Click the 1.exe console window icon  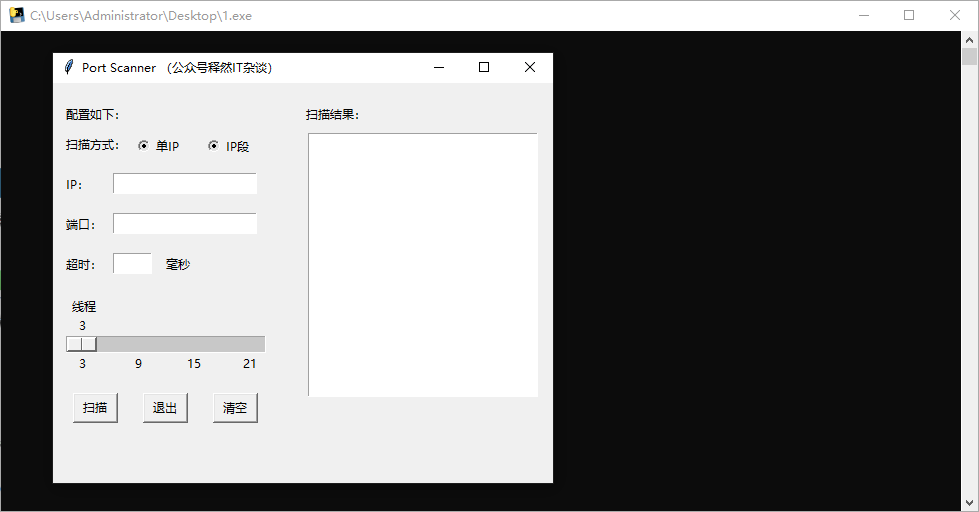tap(16, 15)
